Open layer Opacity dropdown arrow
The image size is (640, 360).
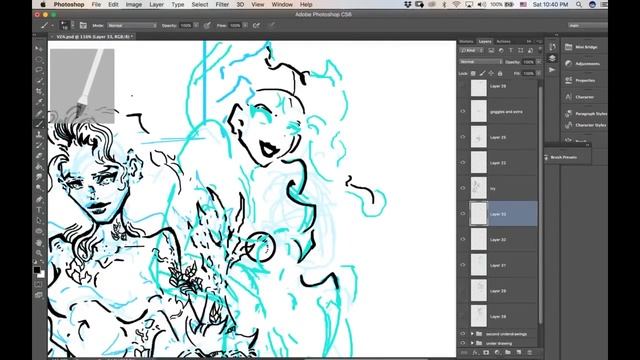538,62
